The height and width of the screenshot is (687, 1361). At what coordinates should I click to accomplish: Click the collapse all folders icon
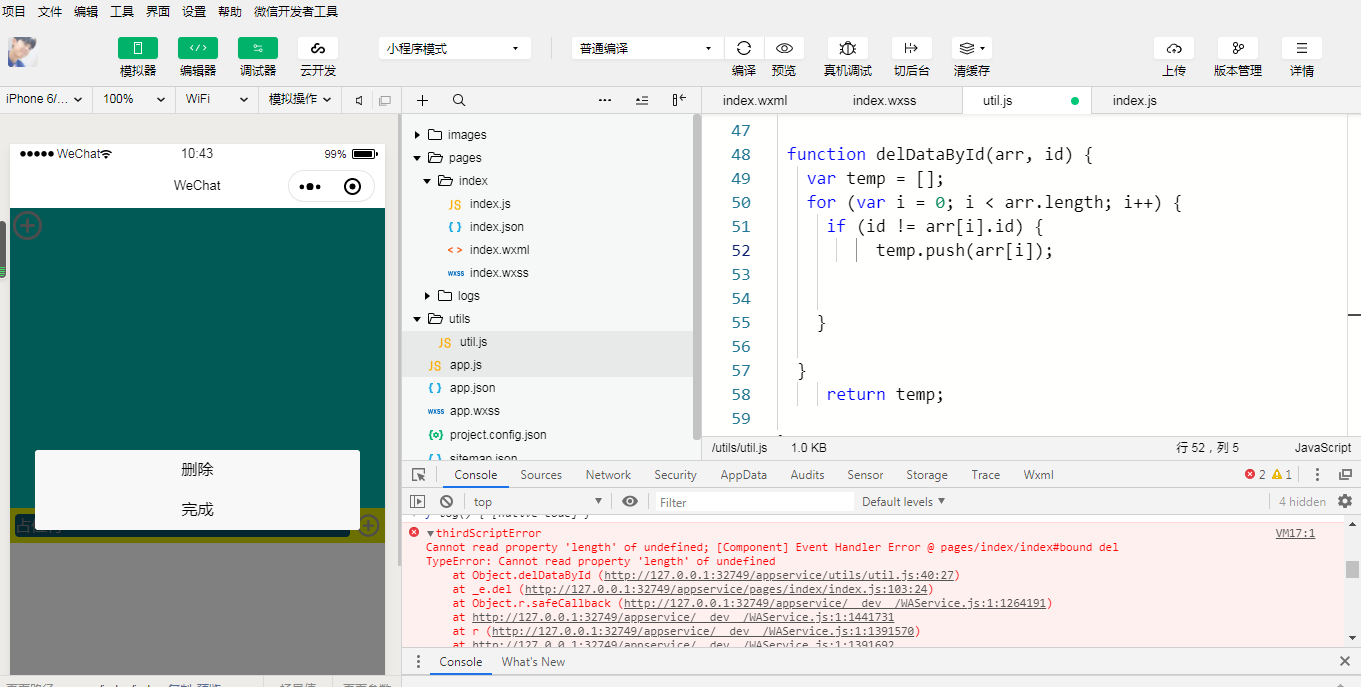642,100
